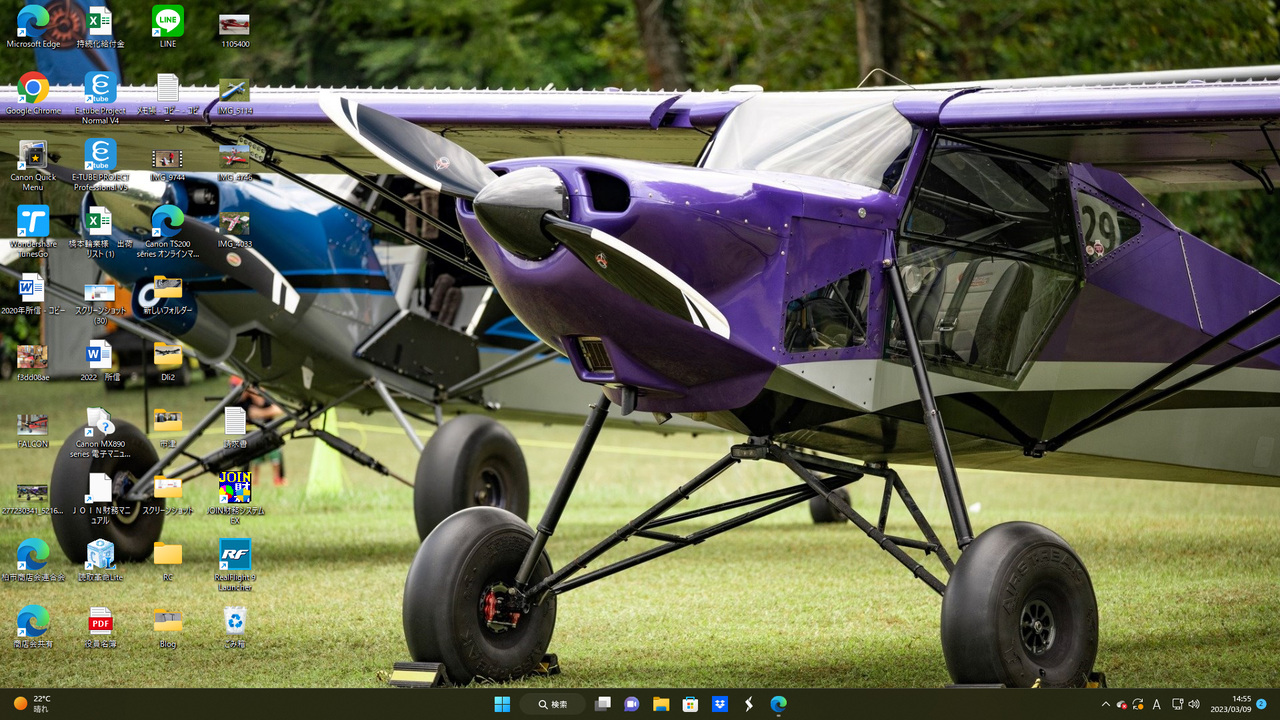This screenshot has width=1280, height=720.
Task: Open the volume control in the tray
Action: pyautogui.click(x=1193, y=704)
